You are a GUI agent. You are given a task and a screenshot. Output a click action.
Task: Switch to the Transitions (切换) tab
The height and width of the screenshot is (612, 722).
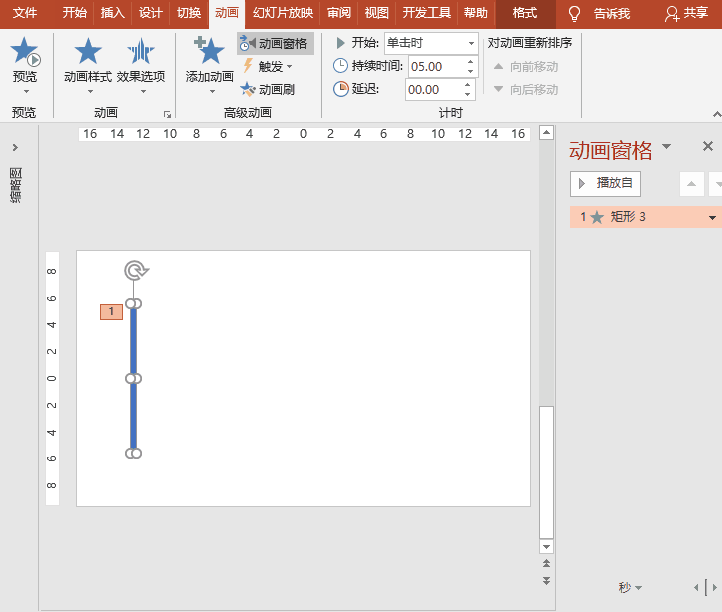click(x=189, y=13)
